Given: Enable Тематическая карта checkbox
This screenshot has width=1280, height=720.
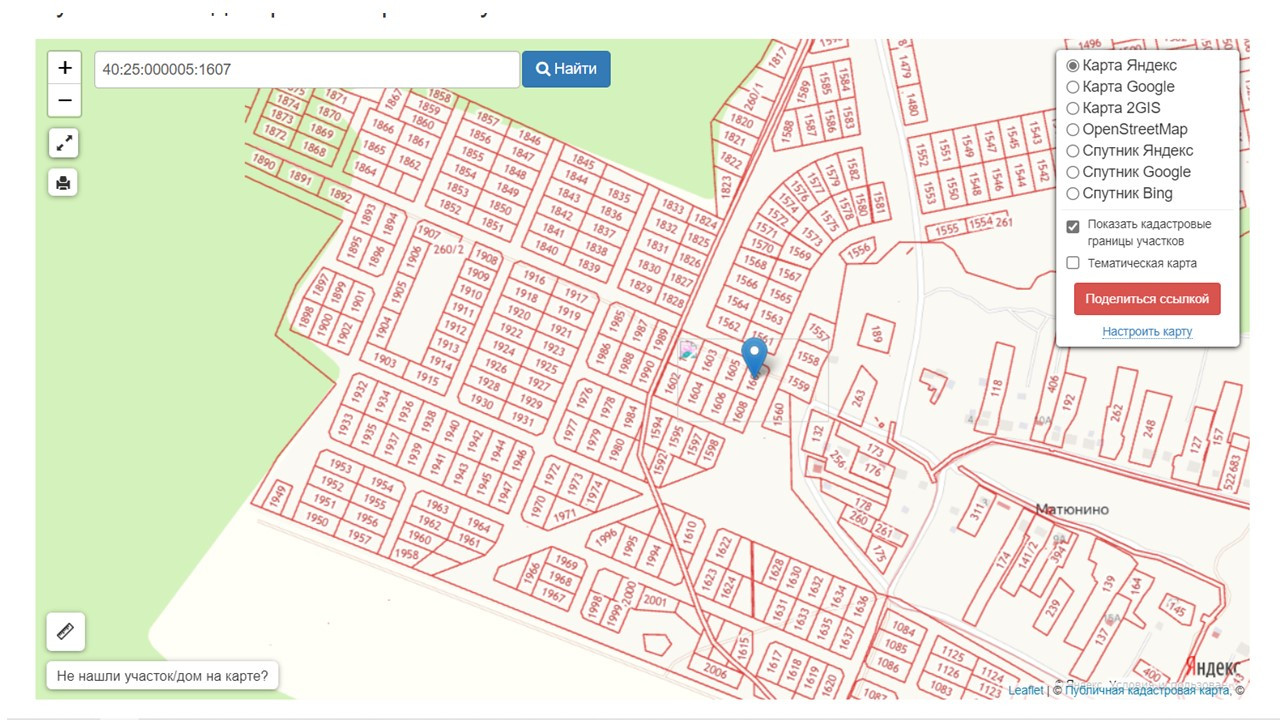Looking at the screenshot, I should point(1073,263).
